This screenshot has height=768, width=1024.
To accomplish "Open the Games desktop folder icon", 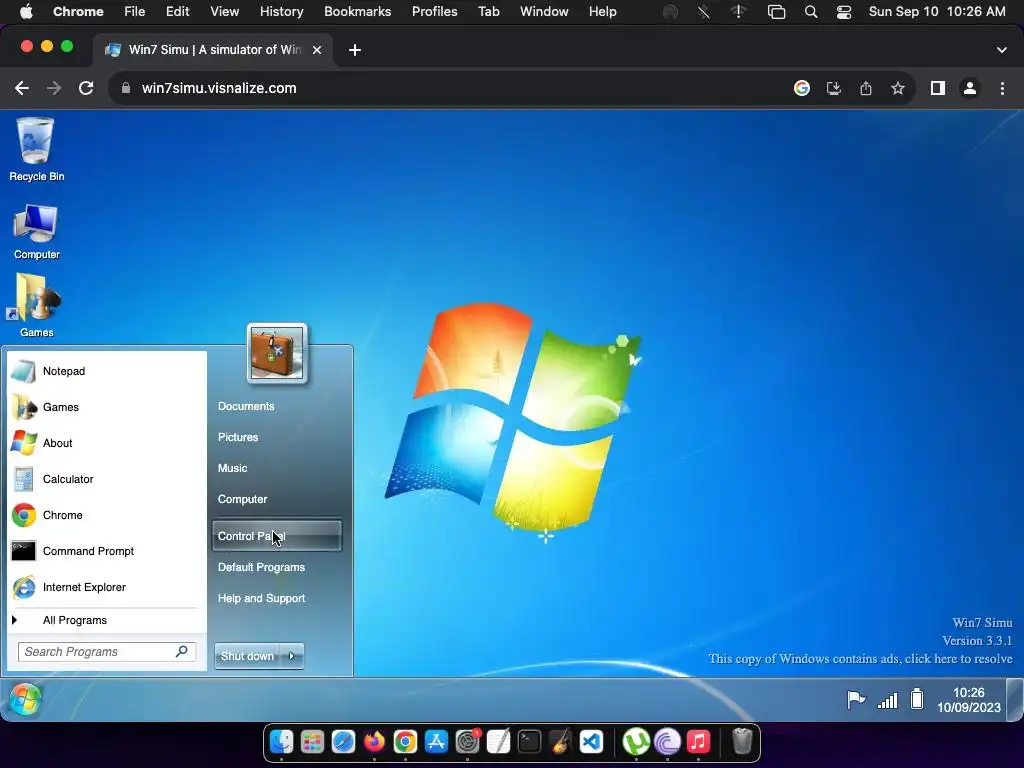I will coord(36,306).
